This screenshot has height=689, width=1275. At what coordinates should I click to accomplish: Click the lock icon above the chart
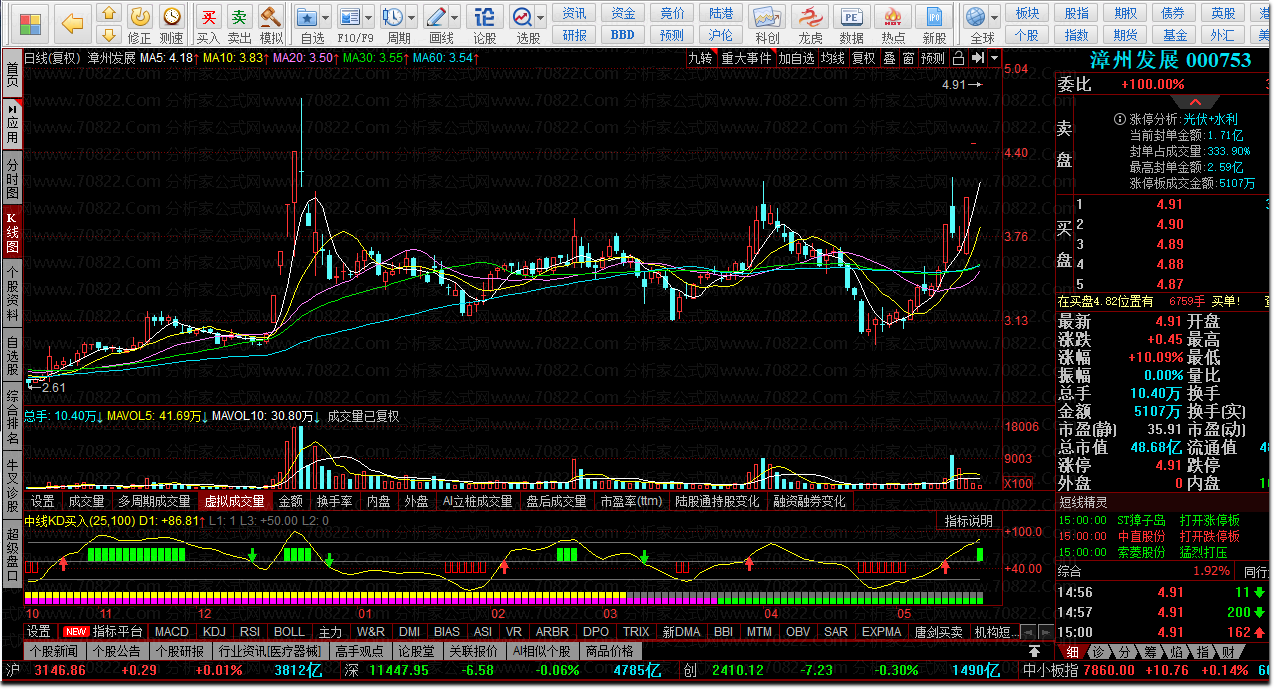pyautogui.click(x=959, y=58)
